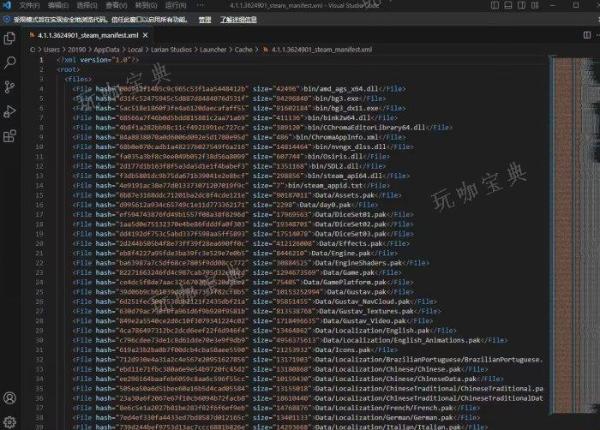Open the Accounts menu icon
Viewport: 600px width, 430px height.
[x=10, y=398]
